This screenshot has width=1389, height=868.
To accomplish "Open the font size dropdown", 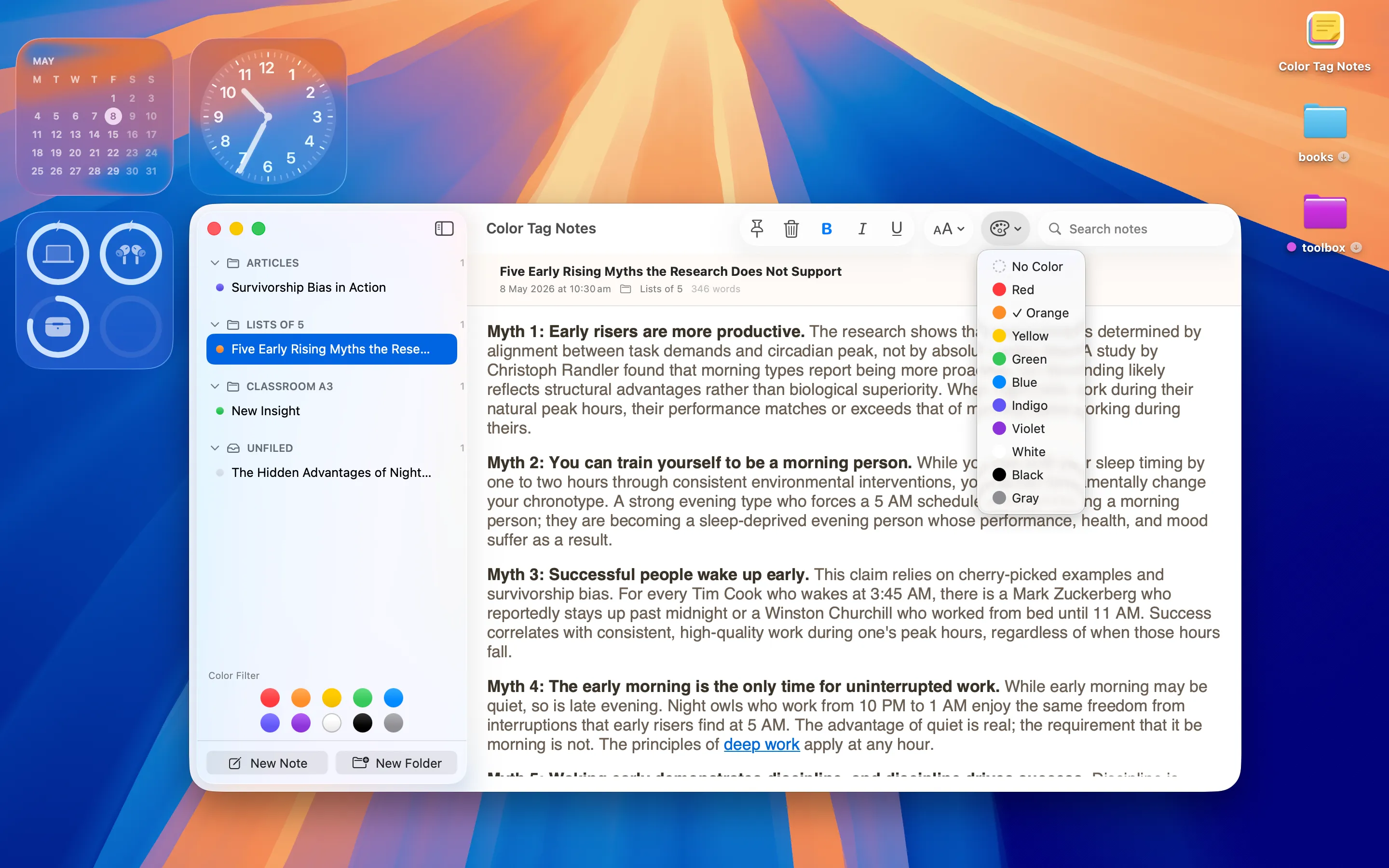I will (x=948, y=229).
